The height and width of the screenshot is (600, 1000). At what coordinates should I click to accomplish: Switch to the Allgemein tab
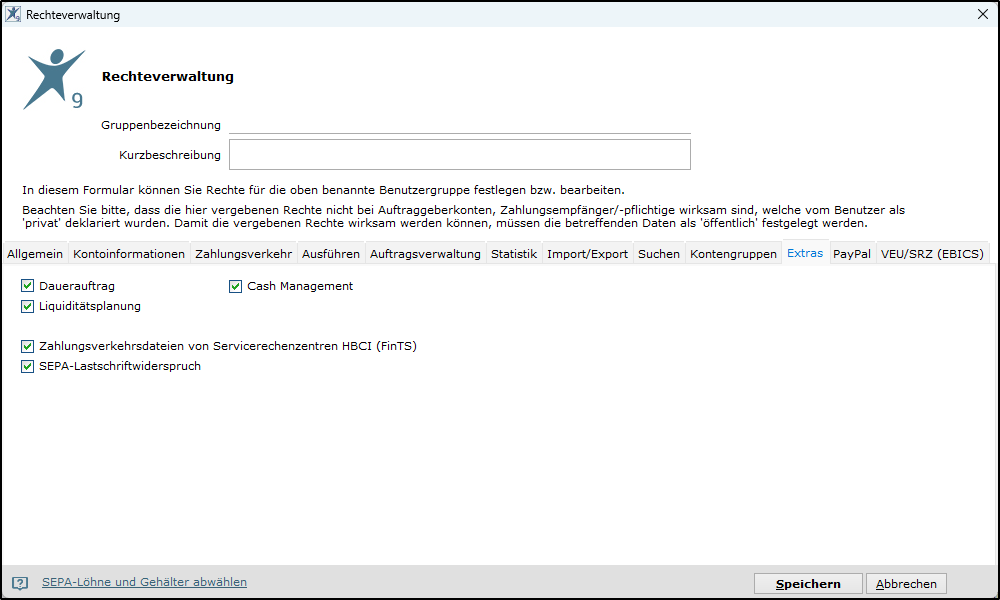pyautogui.click(x=35, y=254)
